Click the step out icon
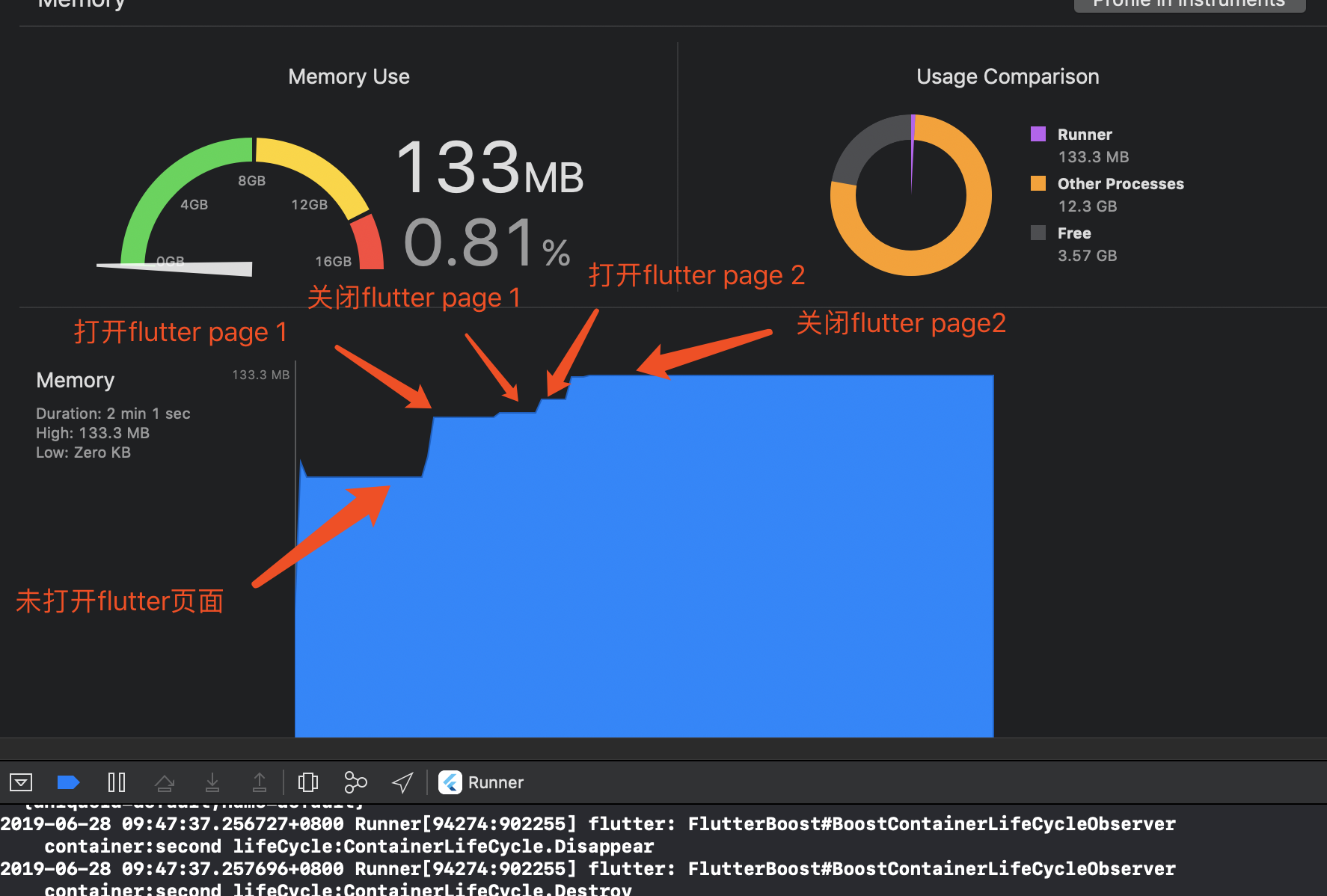The height and width of the screenshot is (896, 1327). [260, 782]
